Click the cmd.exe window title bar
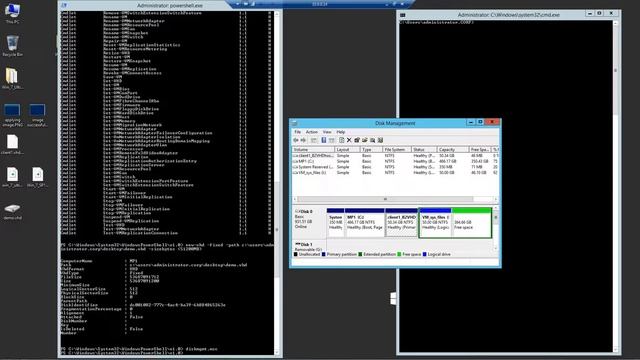This screenshot has height=360, width=640. 508,14
